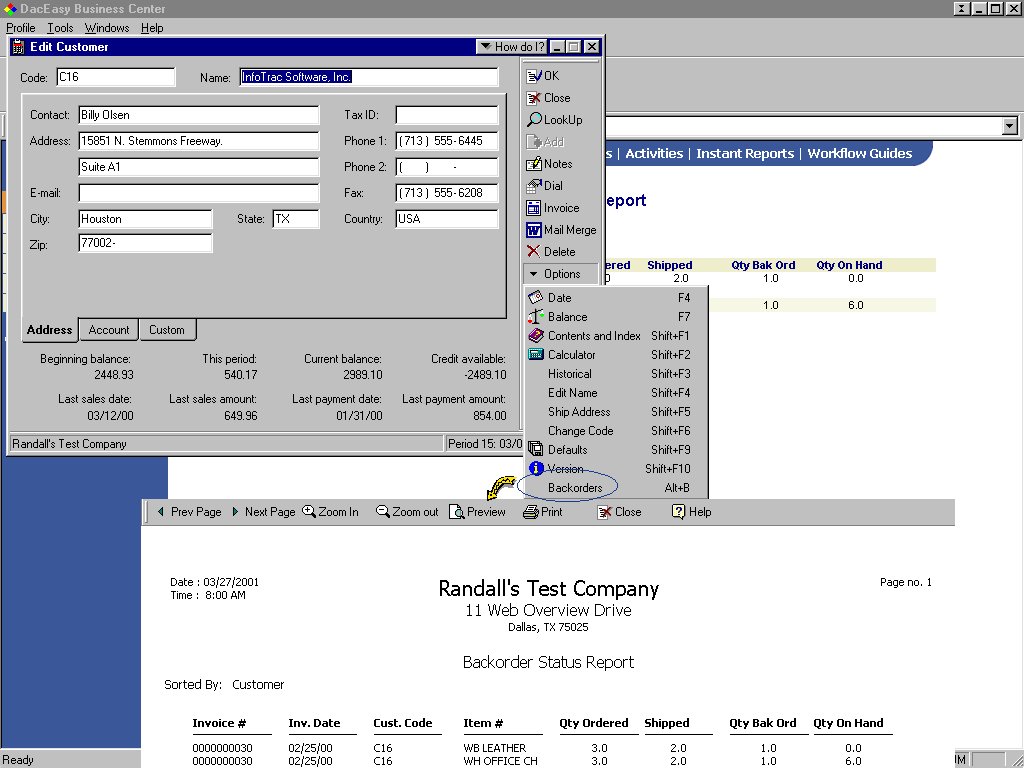
Task: Click the State field
Action: click(296, 219)
